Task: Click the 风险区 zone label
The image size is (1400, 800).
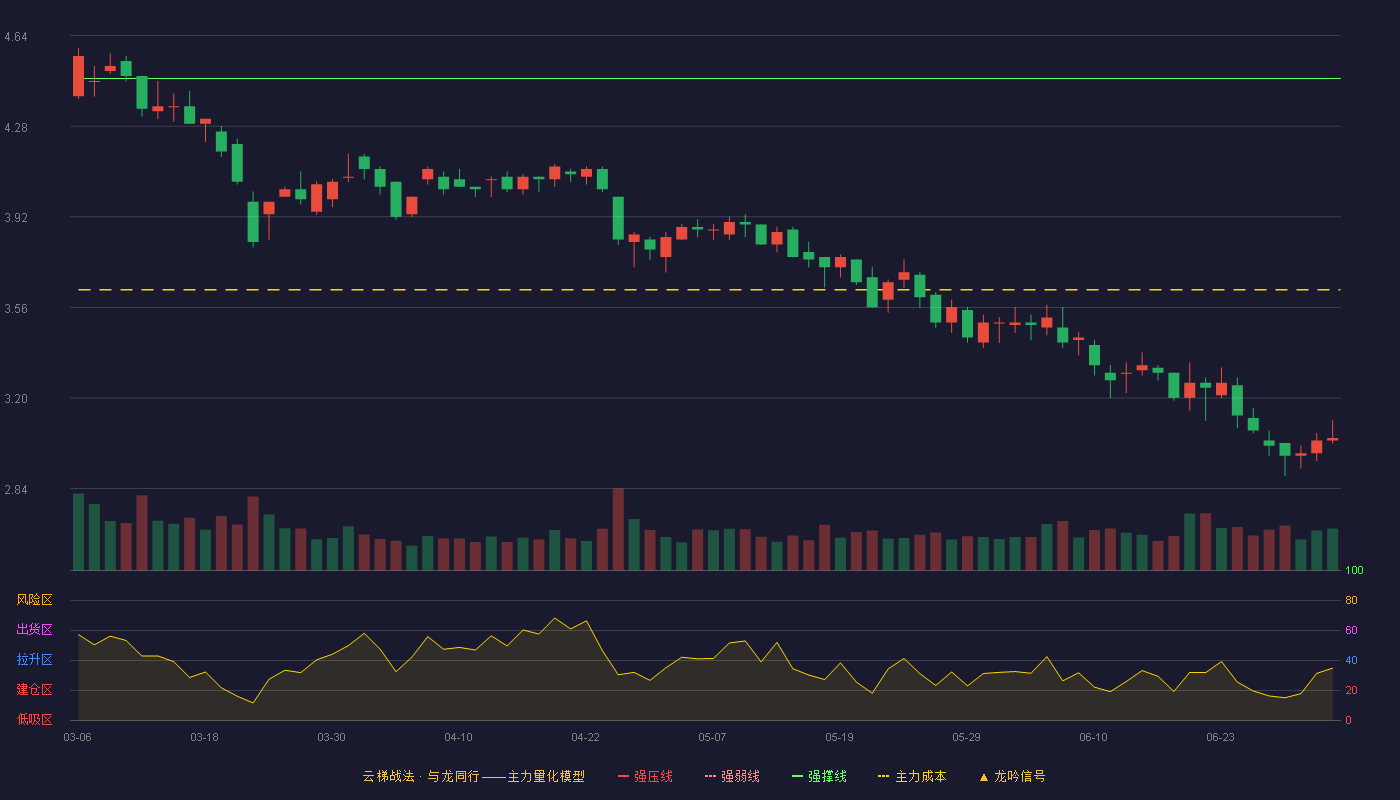Action: 34,600
